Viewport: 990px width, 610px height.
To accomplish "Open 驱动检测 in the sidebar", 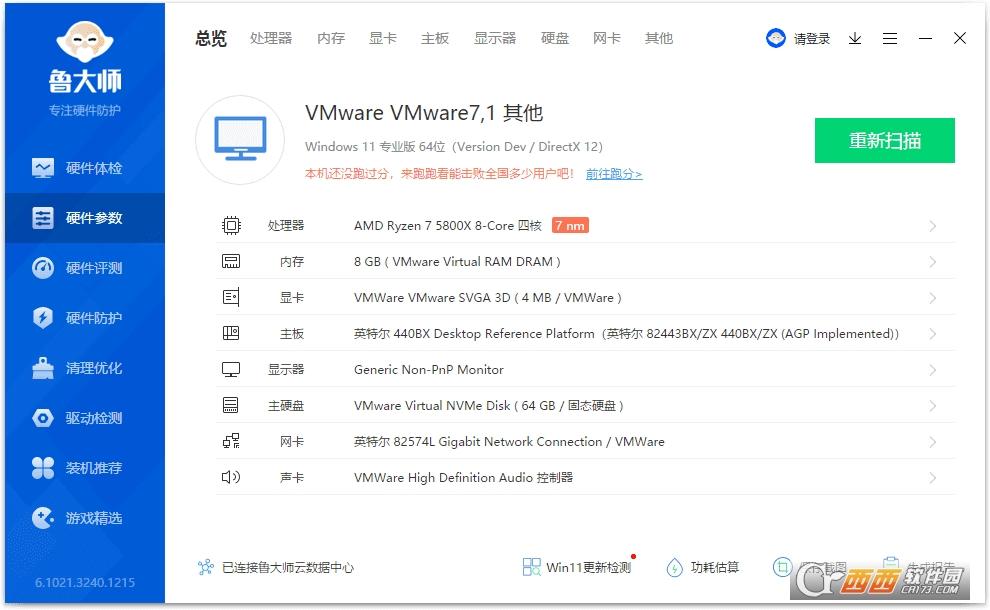I will click(85, 417).
